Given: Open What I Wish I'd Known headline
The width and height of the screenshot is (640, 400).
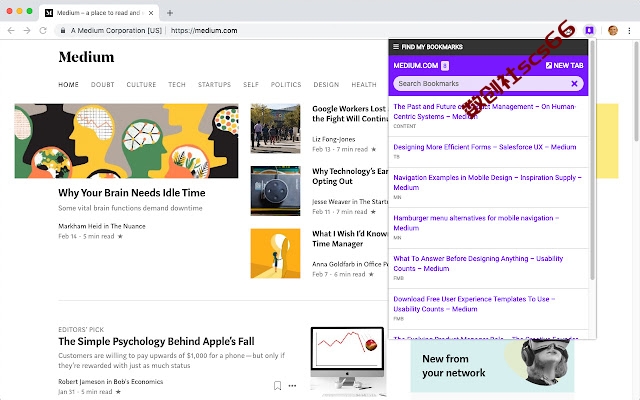Looking at the screenshot, I should pos(350,238).
